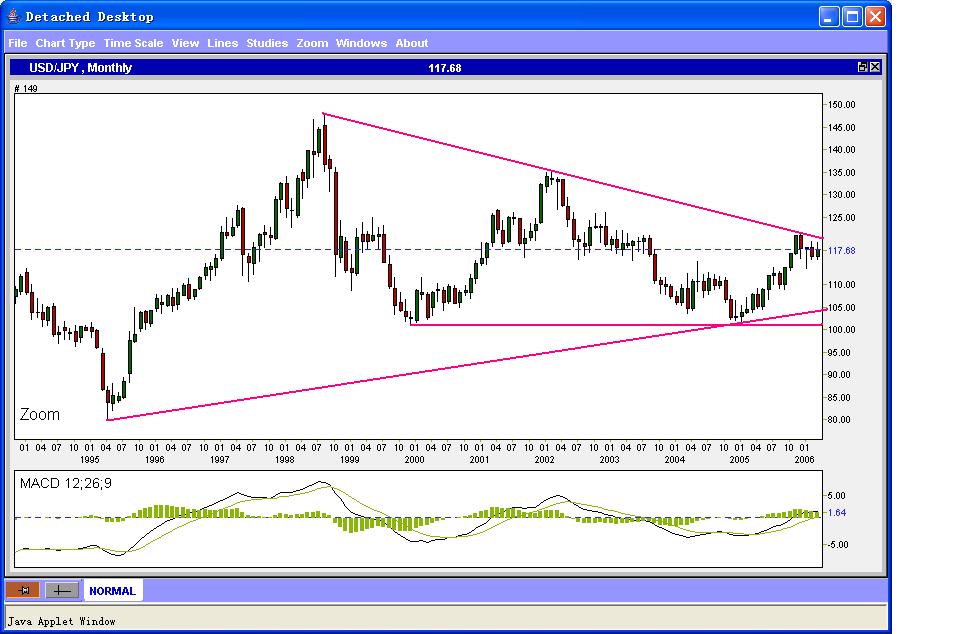The image size is (962, 634).
Task: Open the Zoom menu in the menu bar
Action: [311, 43]
